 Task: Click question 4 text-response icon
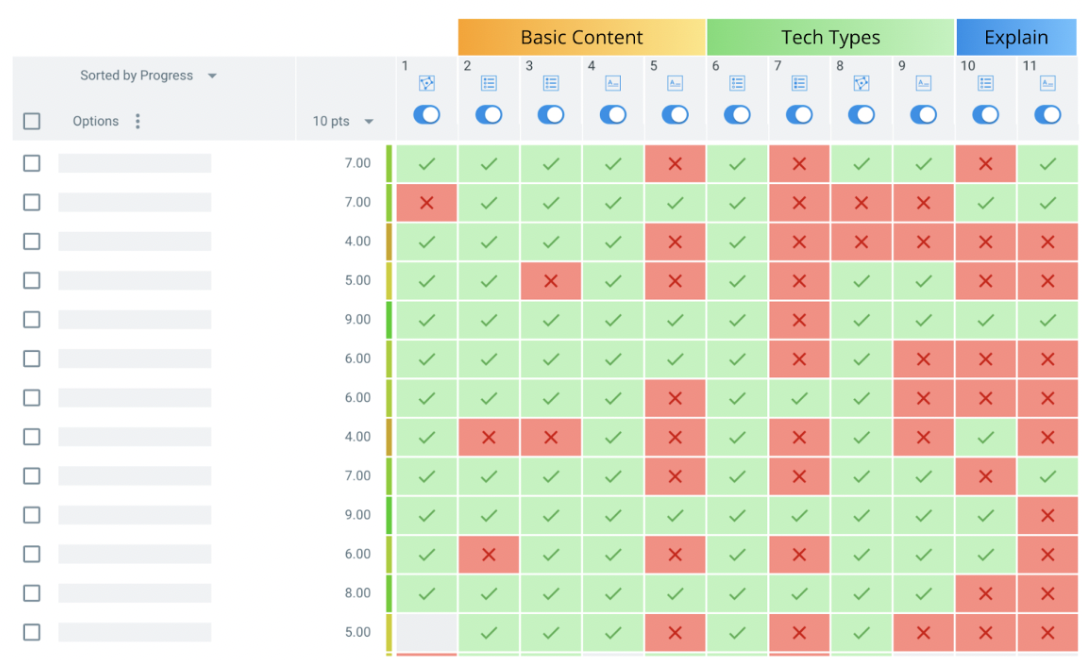[x=613, y=84]
